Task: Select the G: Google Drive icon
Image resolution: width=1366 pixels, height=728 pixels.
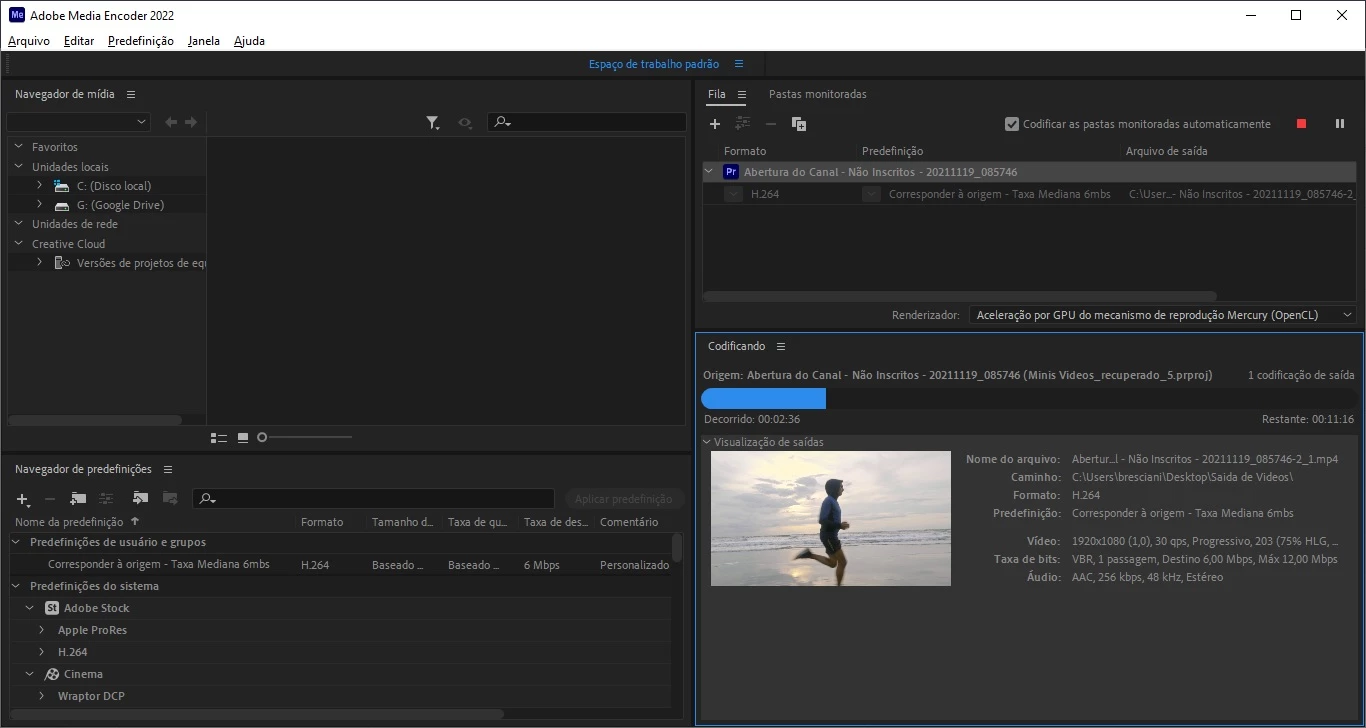Action: 62,205
